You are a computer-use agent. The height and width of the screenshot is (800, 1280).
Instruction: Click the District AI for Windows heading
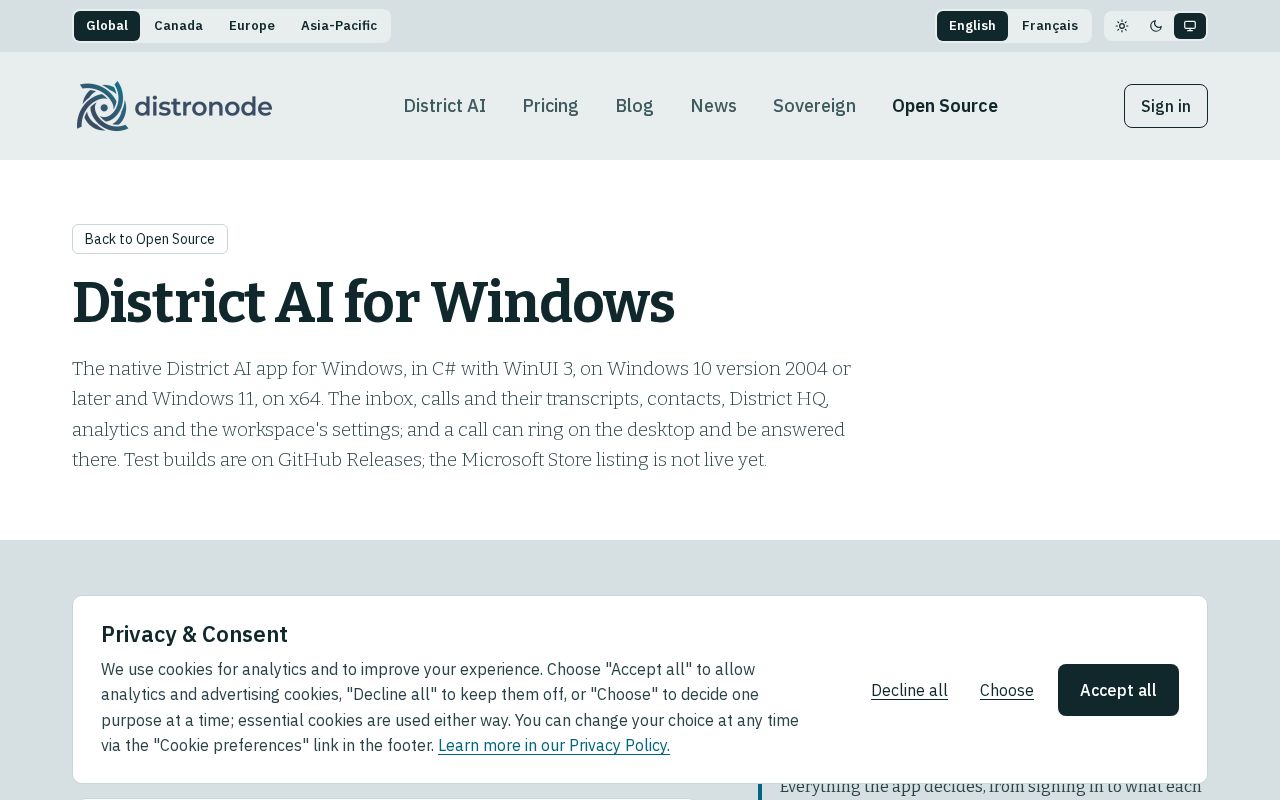[x=373, y=303]
